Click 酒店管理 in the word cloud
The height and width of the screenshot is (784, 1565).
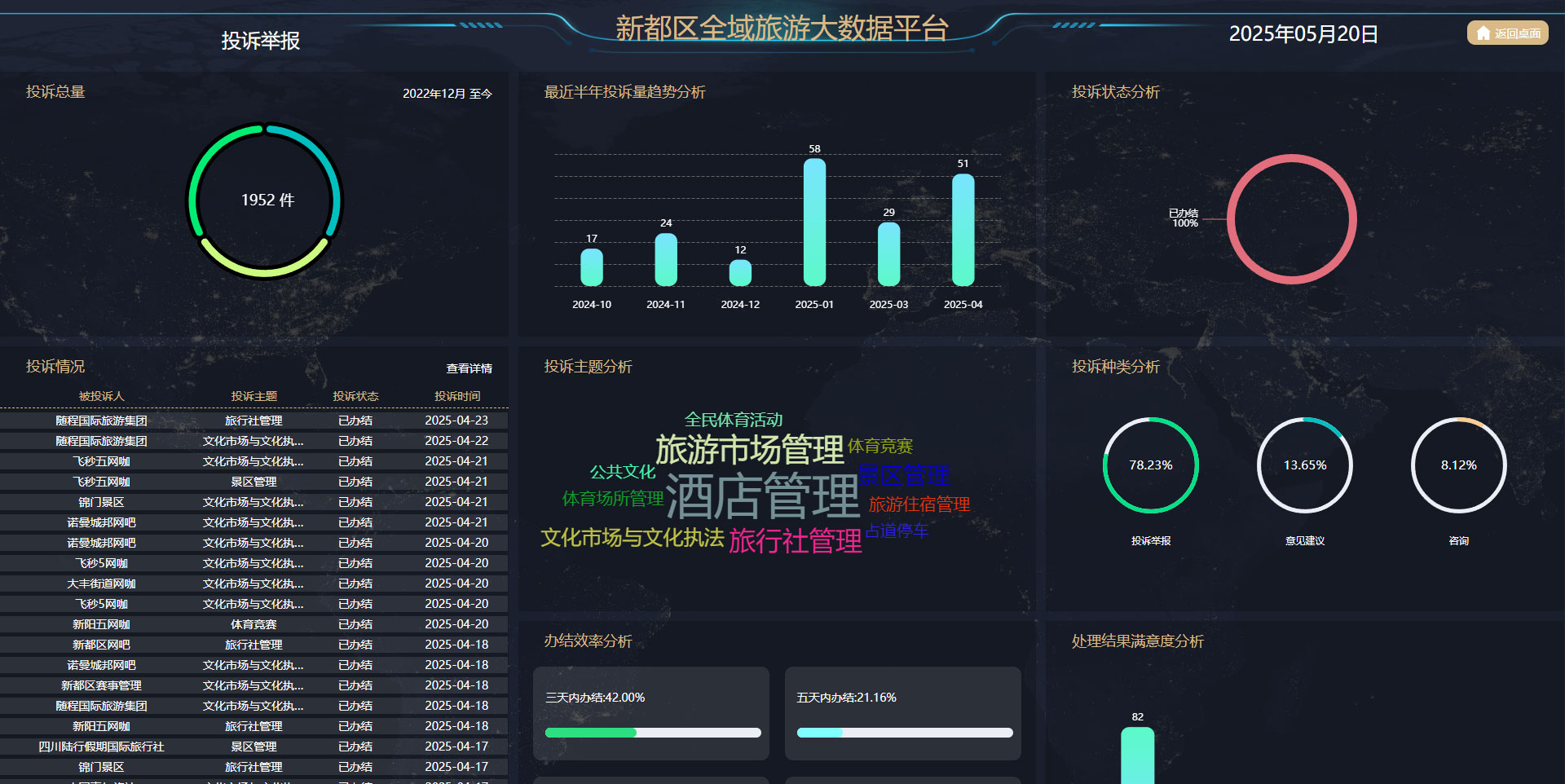click(x=763, y=493)
